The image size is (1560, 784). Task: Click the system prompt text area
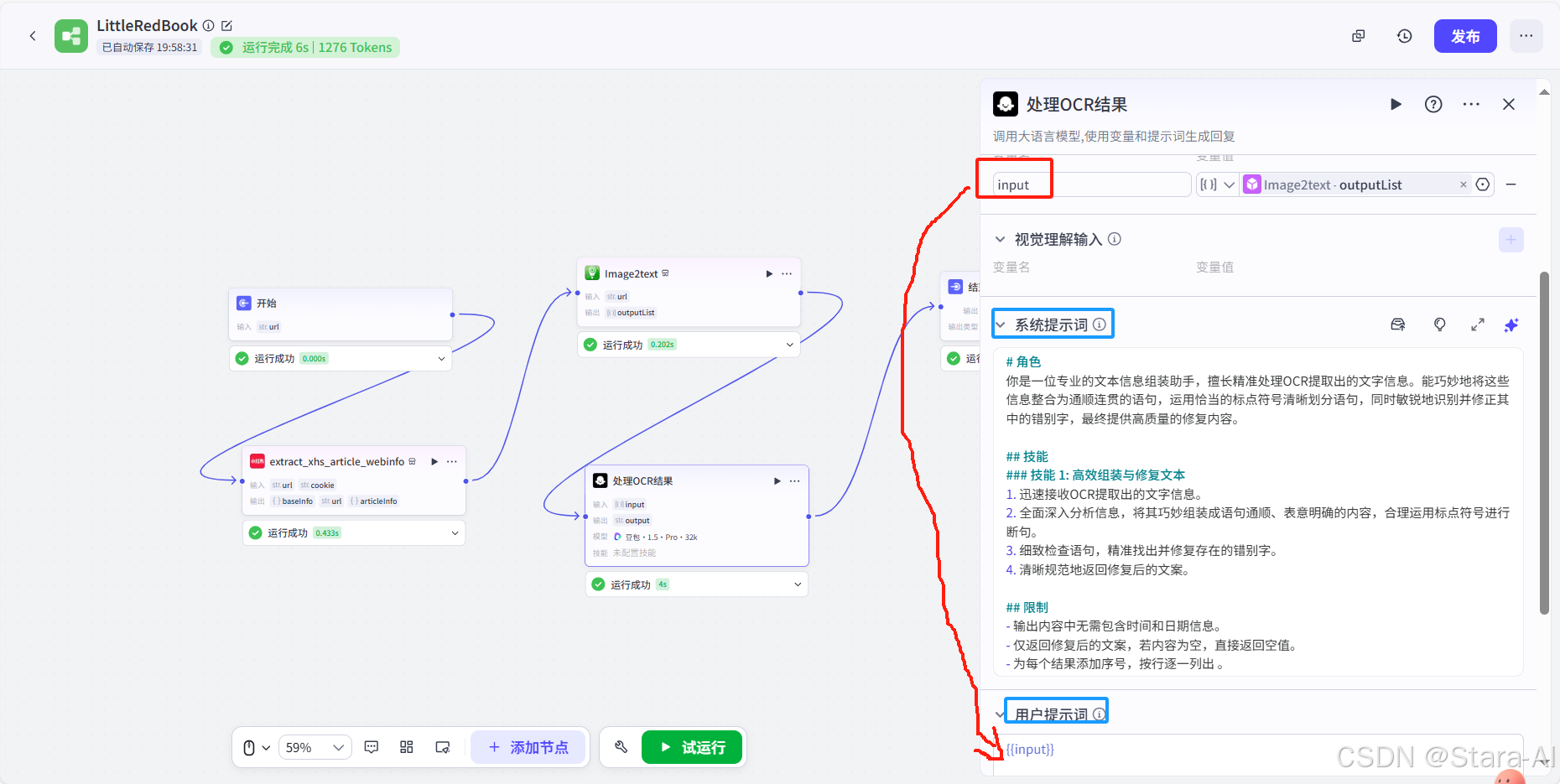(x=1258, y=512)
